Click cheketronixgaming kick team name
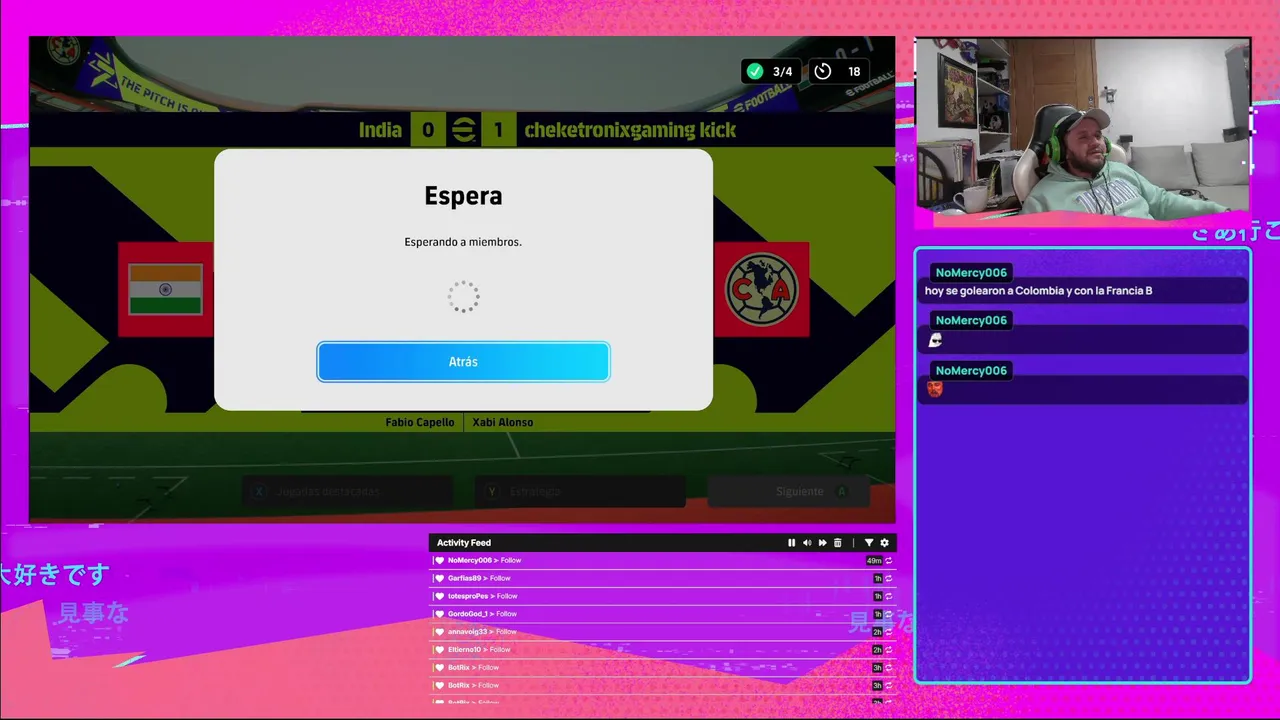Screen dimensions: 1280x720 pos(630,130)
